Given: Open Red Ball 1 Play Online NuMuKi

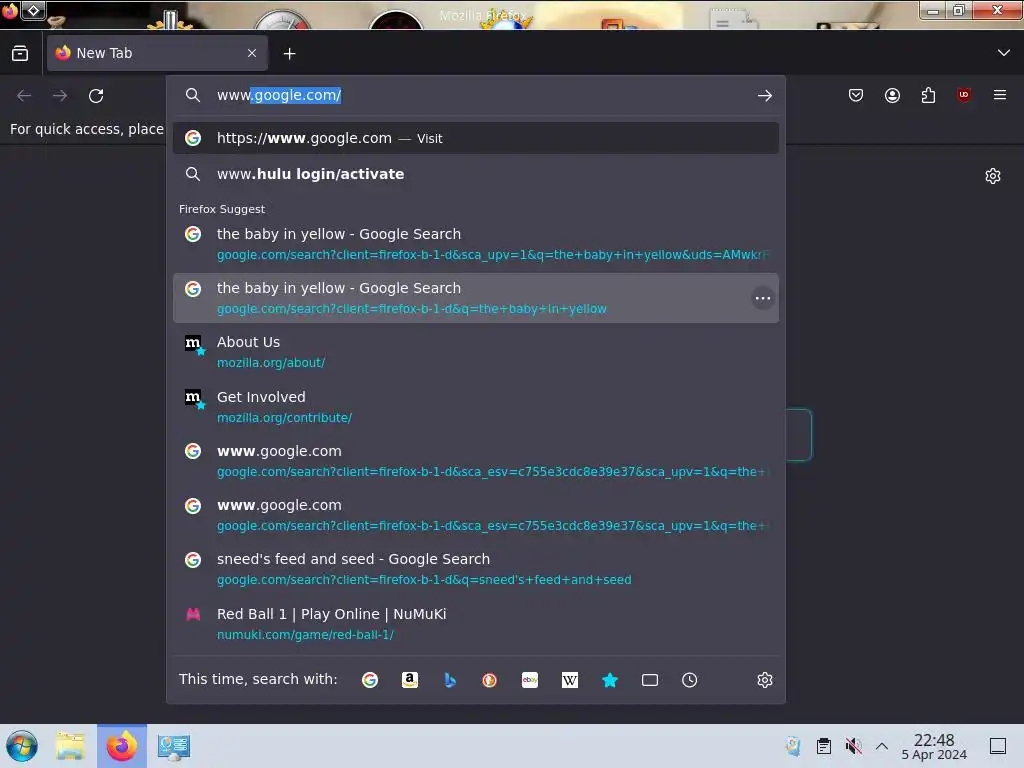Looking at the screenshot, I should pyautogui.click(x=475, y=624).
